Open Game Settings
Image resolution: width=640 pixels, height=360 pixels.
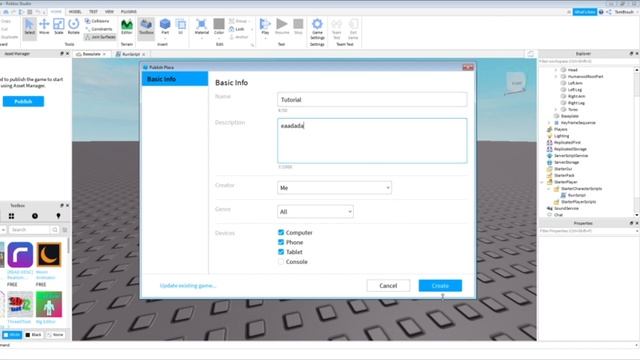click(317, 29)
